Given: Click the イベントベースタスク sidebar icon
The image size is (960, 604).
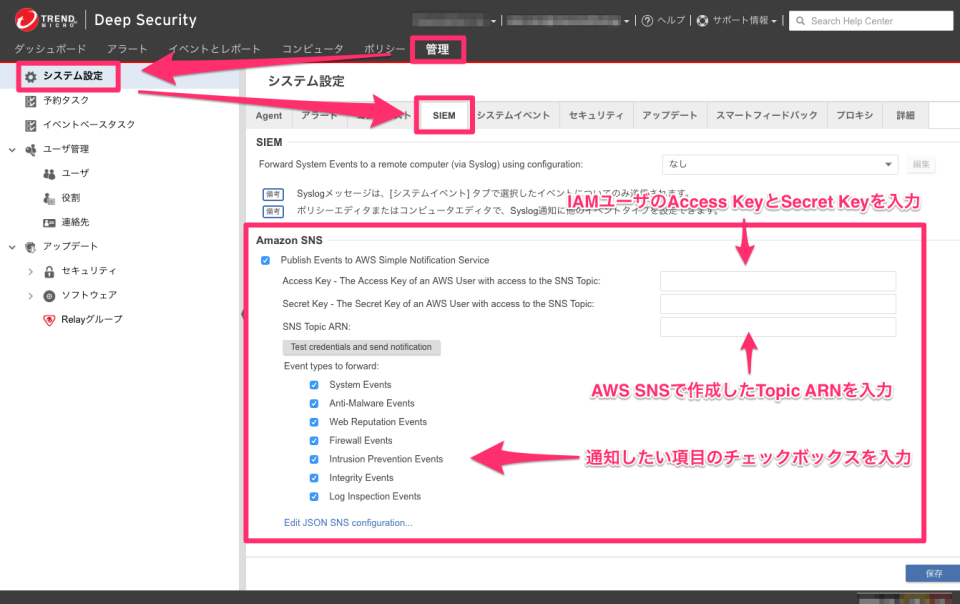Looking at the screenshot, I should coord(29,124).
